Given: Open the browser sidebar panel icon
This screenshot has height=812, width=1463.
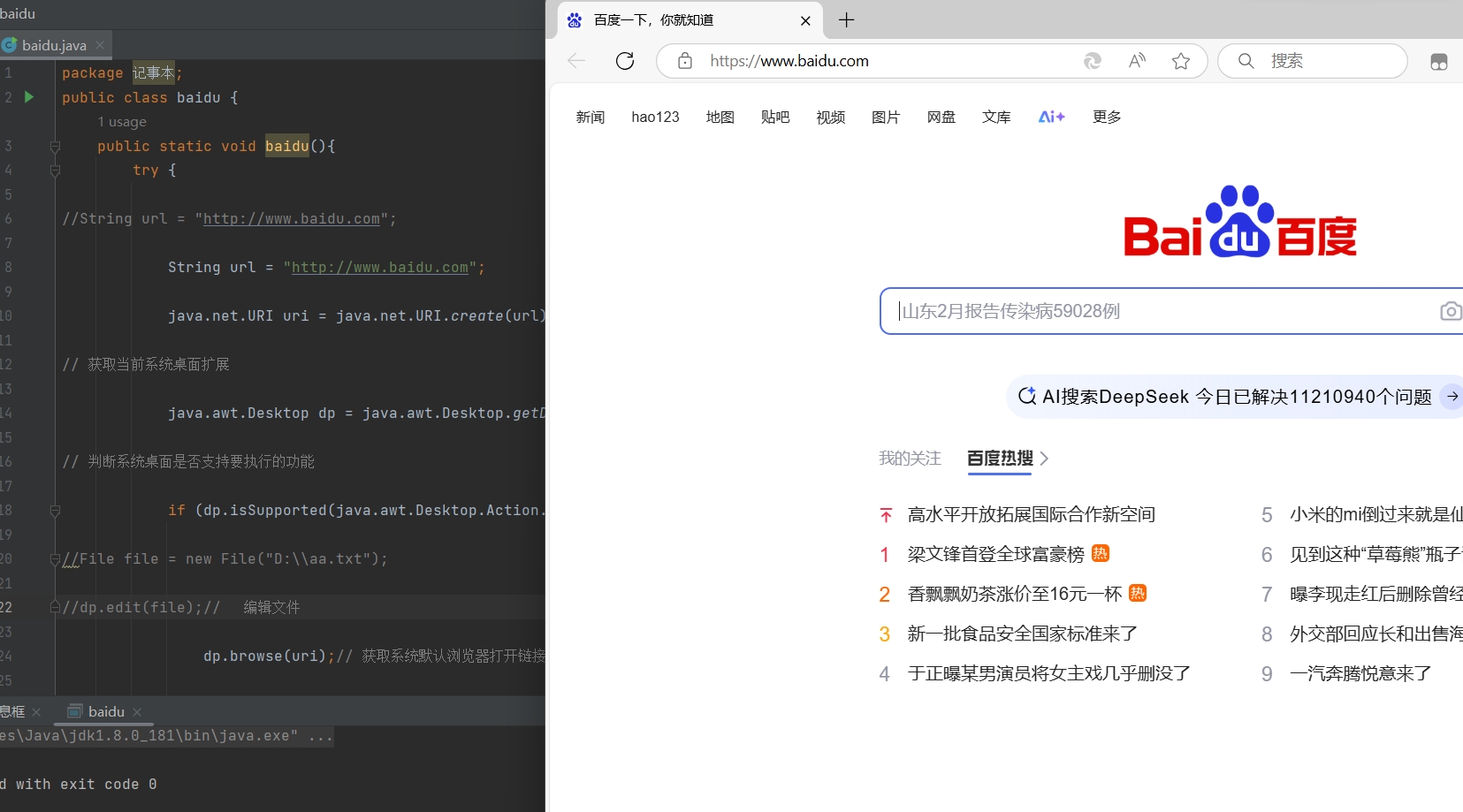Looking at the screenshot, I should tap(1439, 62).
